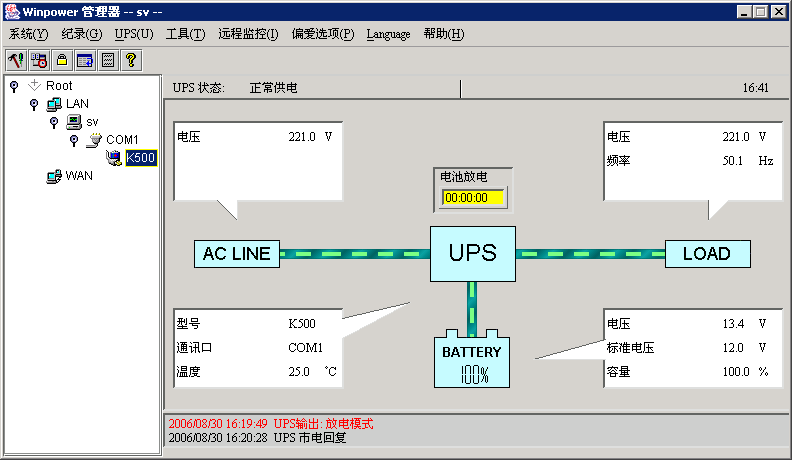Click the COM1 serial plug icon

(94, 140)
